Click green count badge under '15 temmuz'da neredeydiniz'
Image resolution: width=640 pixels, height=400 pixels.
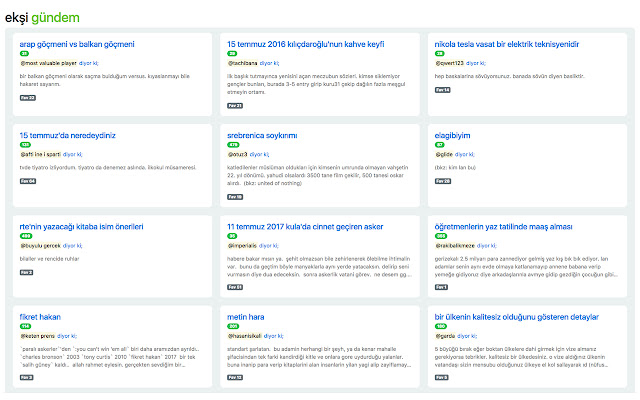pos(25,145)
